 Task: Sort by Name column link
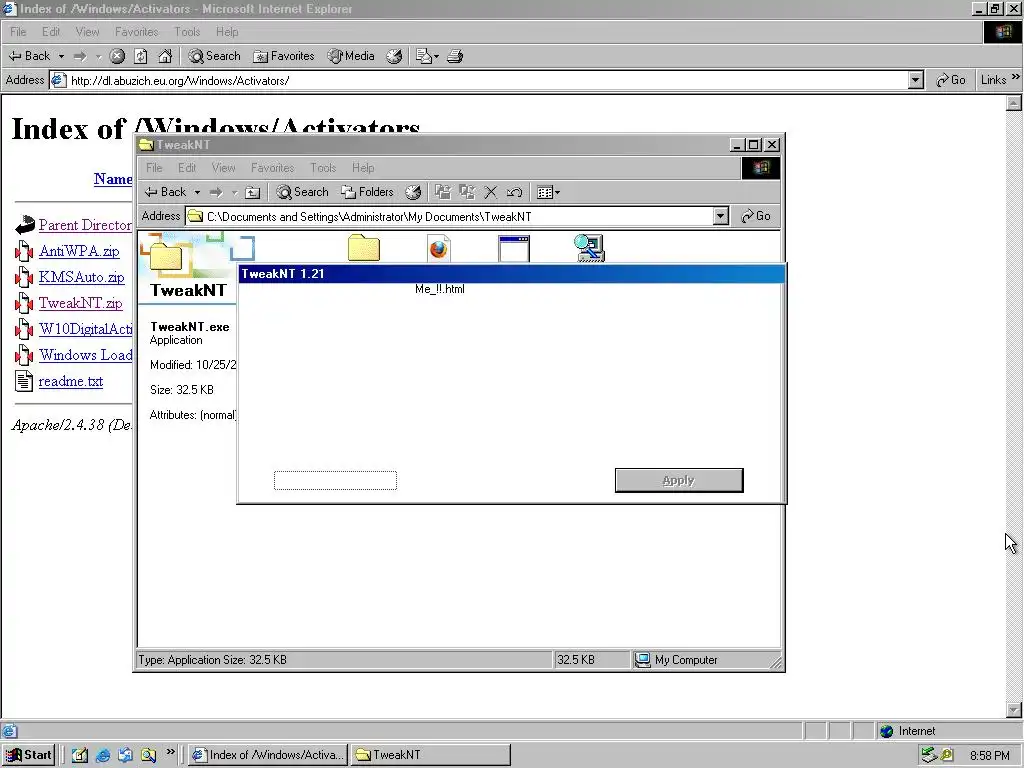(113, 179)
